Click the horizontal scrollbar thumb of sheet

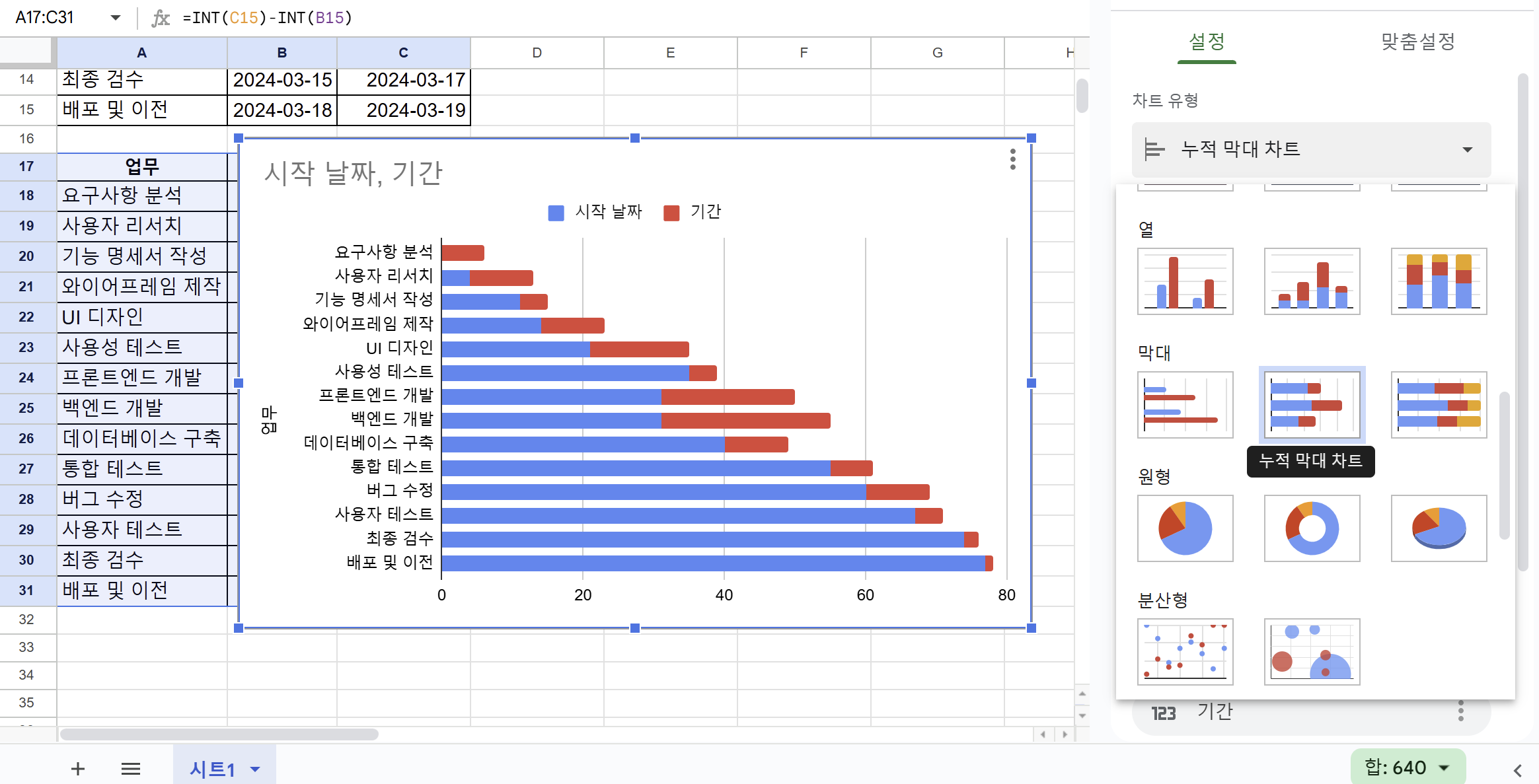[x=219, y=734]
